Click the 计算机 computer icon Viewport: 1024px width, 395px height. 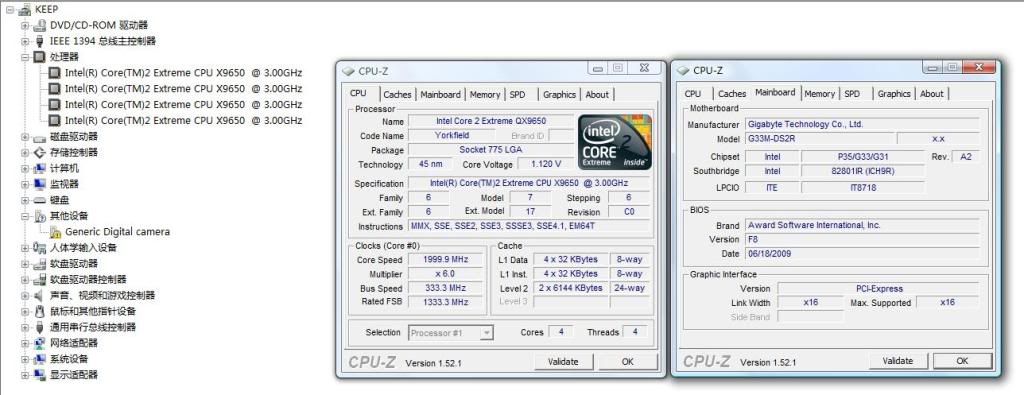[40, 168]
